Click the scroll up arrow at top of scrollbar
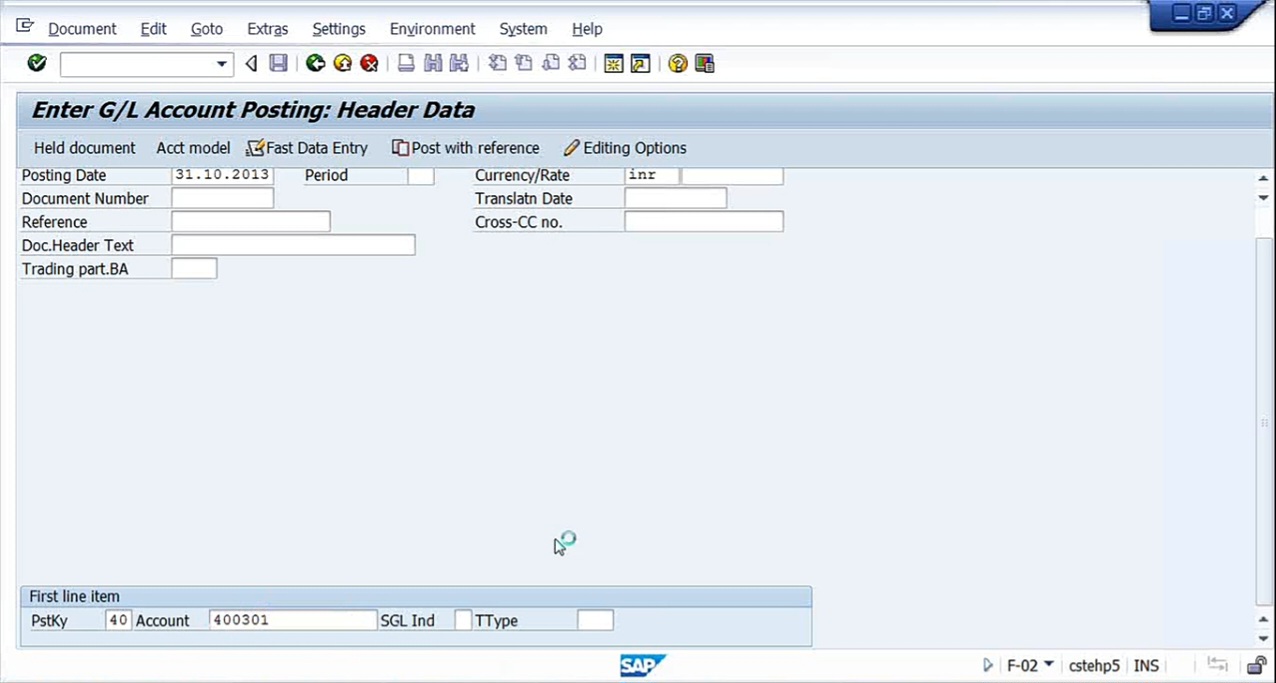Viewport: 1276px width, 683px height. pyautogui.click(x=1264, y=178)
